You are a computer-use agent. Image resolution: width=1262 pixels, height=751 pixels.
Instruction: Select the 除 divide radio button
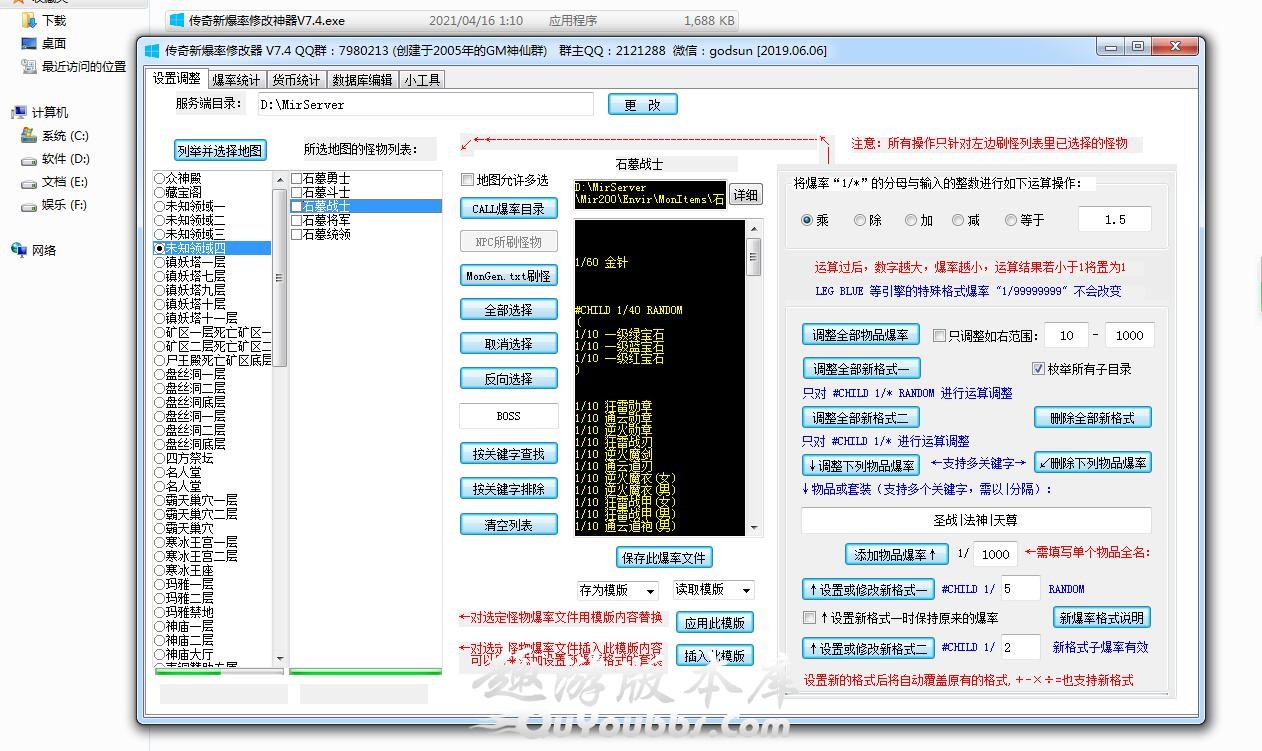point(860,220)
